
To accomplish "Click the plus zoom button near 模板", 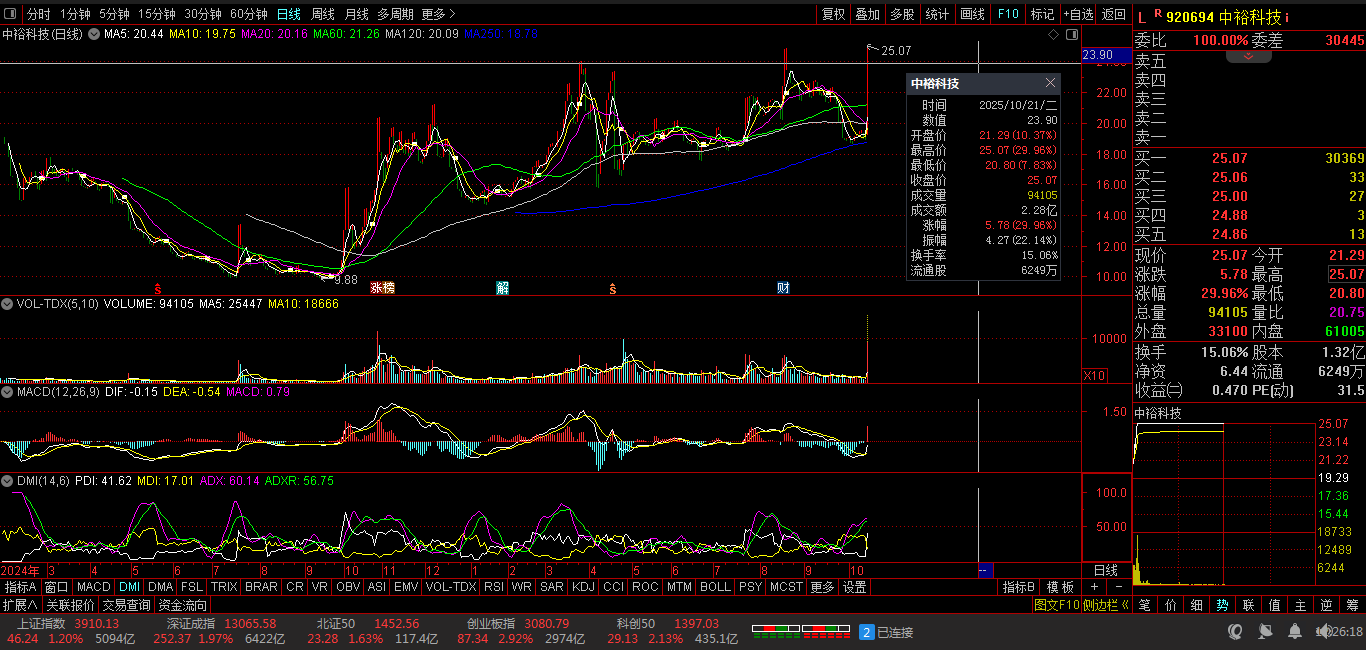I will 1094,587.
